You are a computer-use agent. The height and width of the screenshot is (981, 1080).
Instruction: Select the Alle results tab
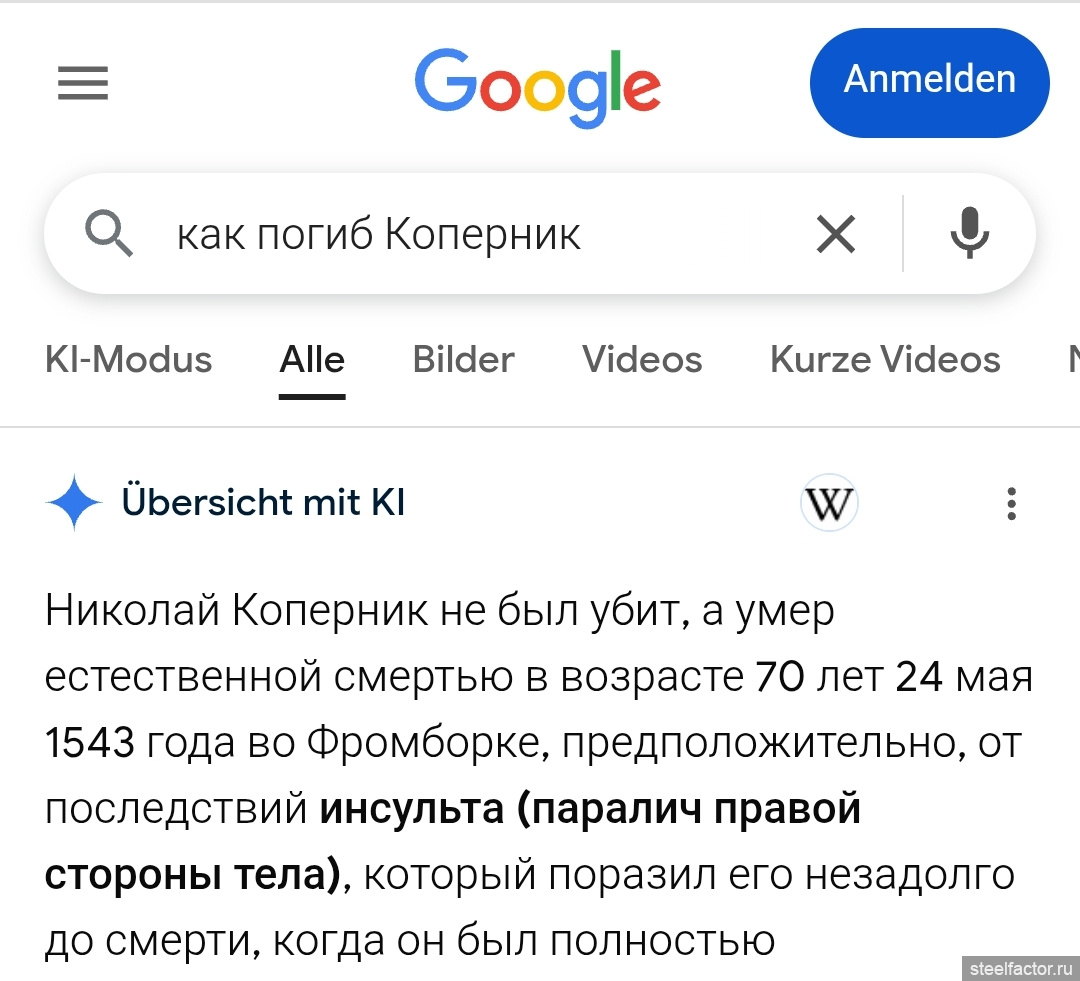pyautogui.click(x=312, y=360)
